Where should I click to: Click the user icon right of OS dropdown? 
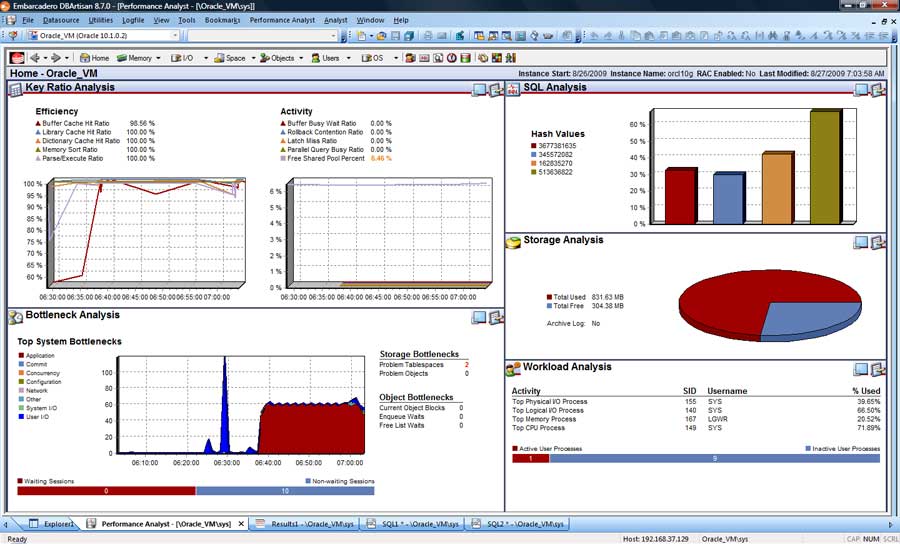pos(410,58)
